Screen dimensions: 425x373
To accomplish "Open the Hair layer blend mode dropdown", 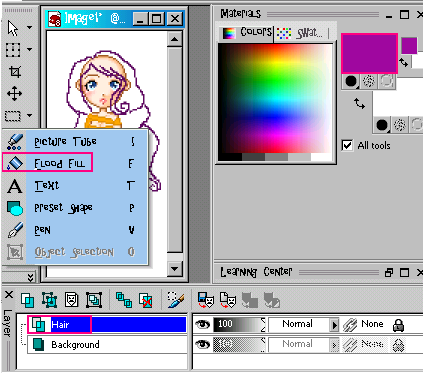I will pyautogui.click(x=334, y=324).
